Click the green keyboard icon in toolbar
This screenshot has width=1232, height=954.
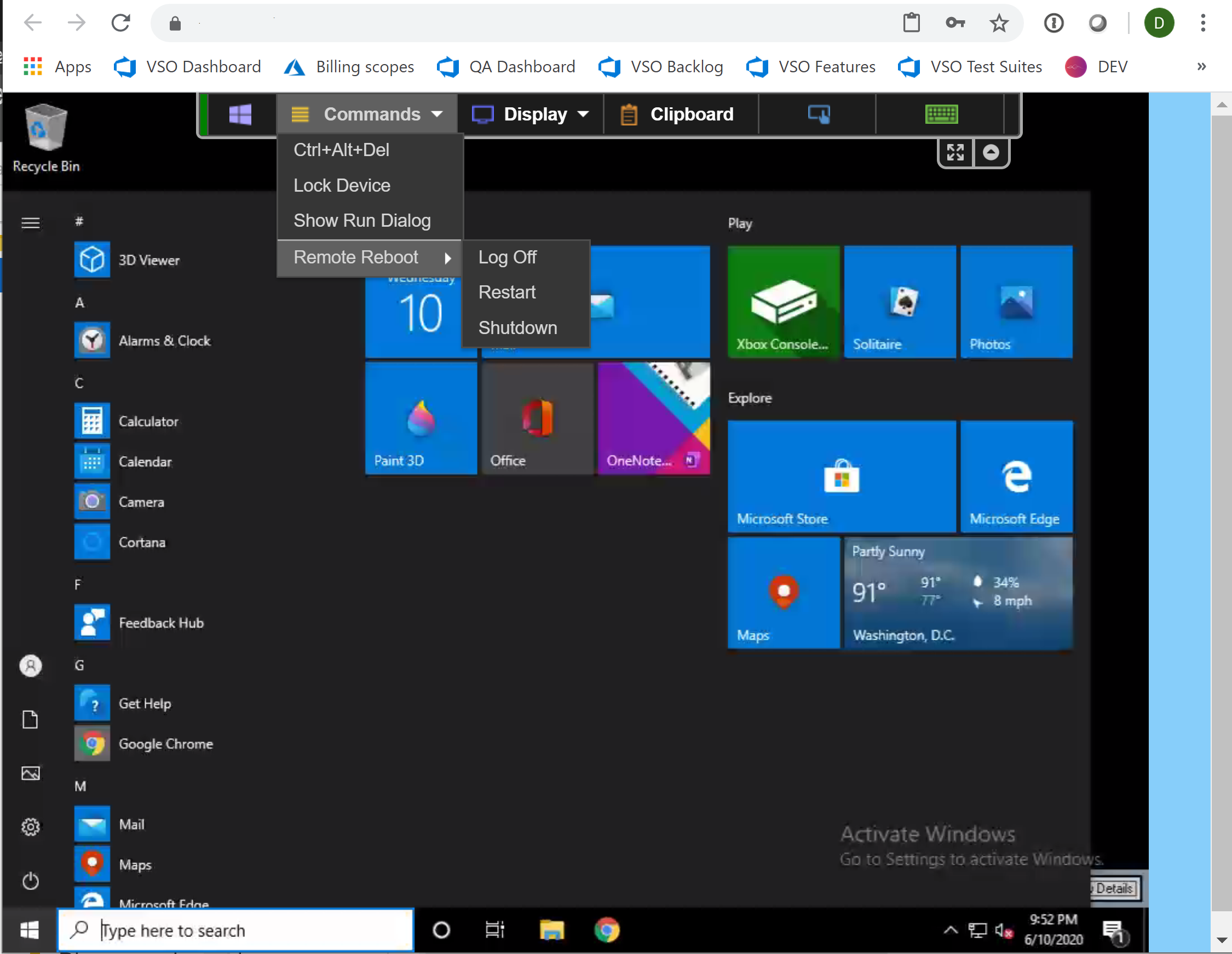tap(940, 114)
